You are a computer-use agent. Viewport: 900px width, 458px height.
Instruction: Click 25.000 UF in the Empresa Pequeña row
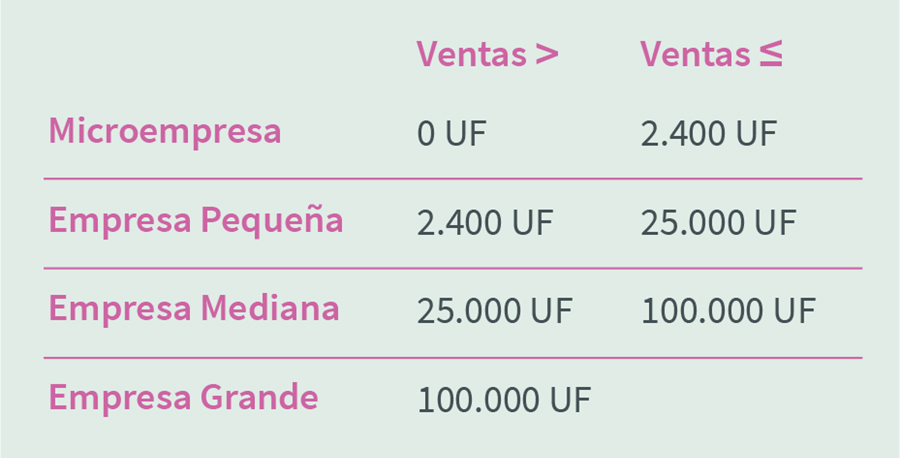(718, 222)
